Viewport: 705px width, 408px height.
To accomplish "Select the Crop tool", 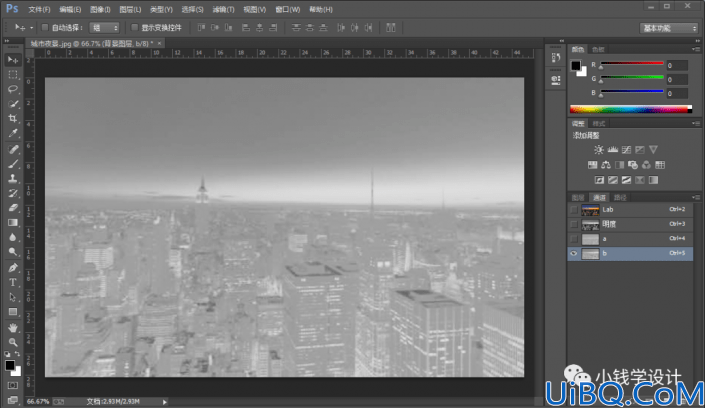I will pyautogui.click(x=13, y=119).
